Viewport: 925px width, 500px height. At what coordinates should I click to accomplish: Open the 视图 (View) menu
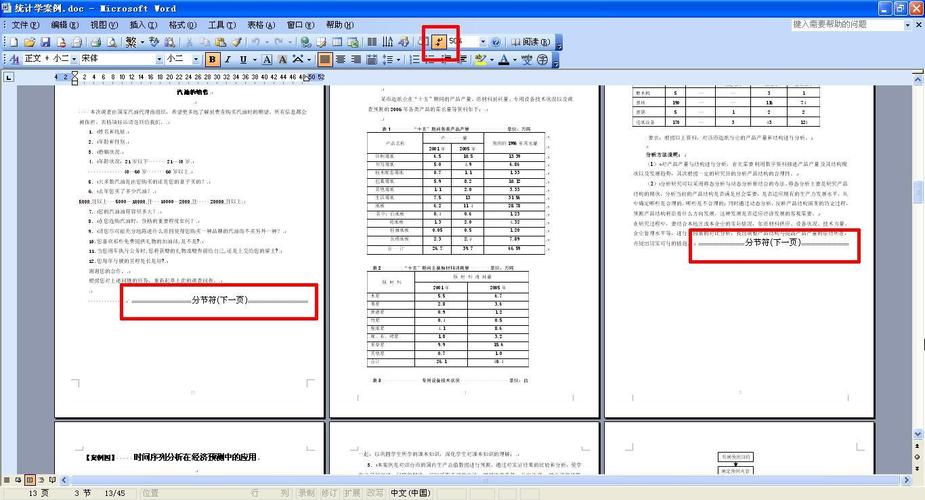coord(104,25)
